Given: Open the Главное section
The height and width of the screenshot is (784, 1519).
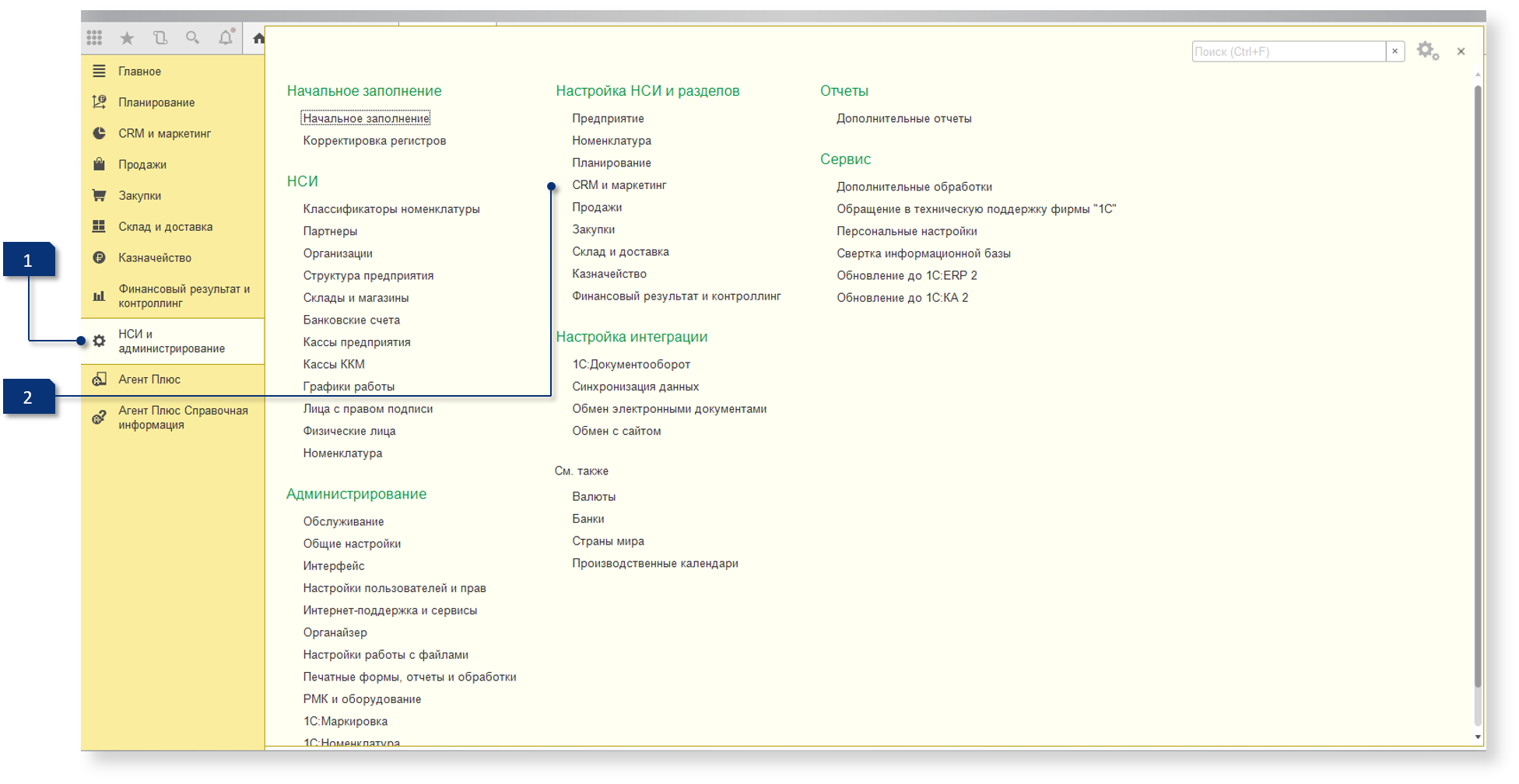Looking at the screenshot, I should click(x=139, y=71).
